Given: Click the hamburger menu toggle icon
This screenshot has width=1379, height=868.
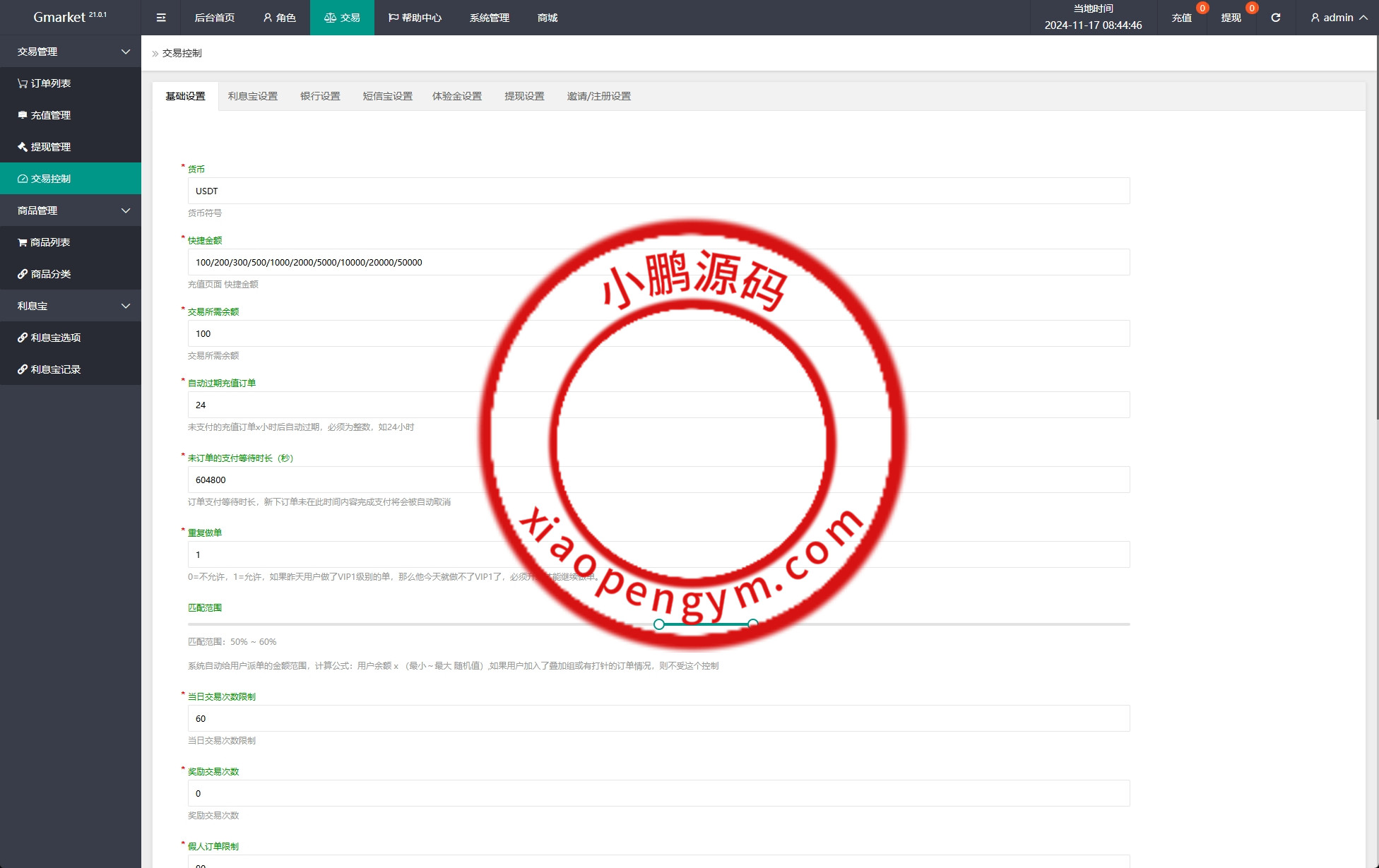Looking at the screenshot, I should point(160,17).
